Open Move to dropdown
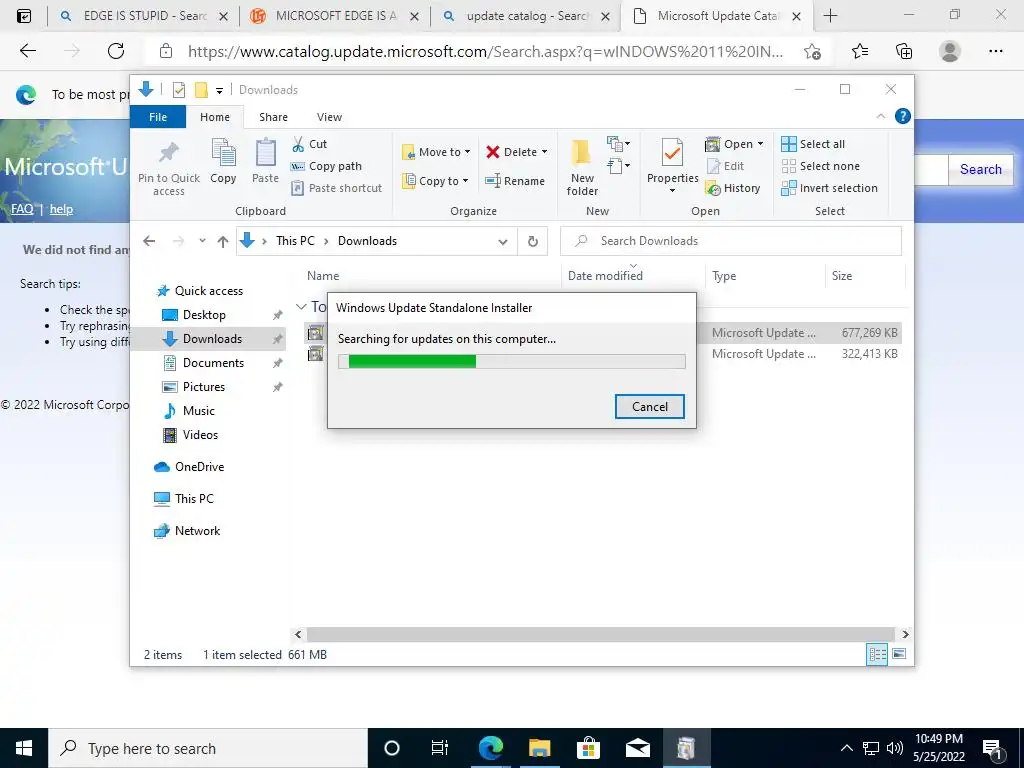This screenshot has height=768, width=1024. click(436, 152)
